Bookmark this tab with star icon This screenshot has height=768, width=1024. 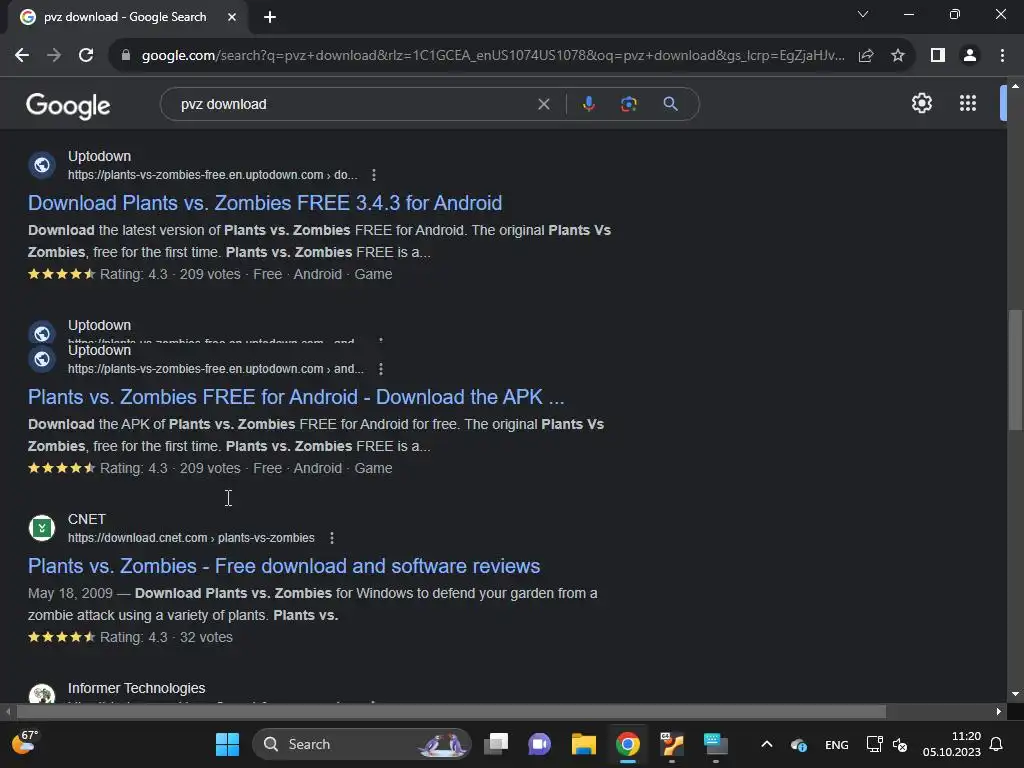pos(898,56)
